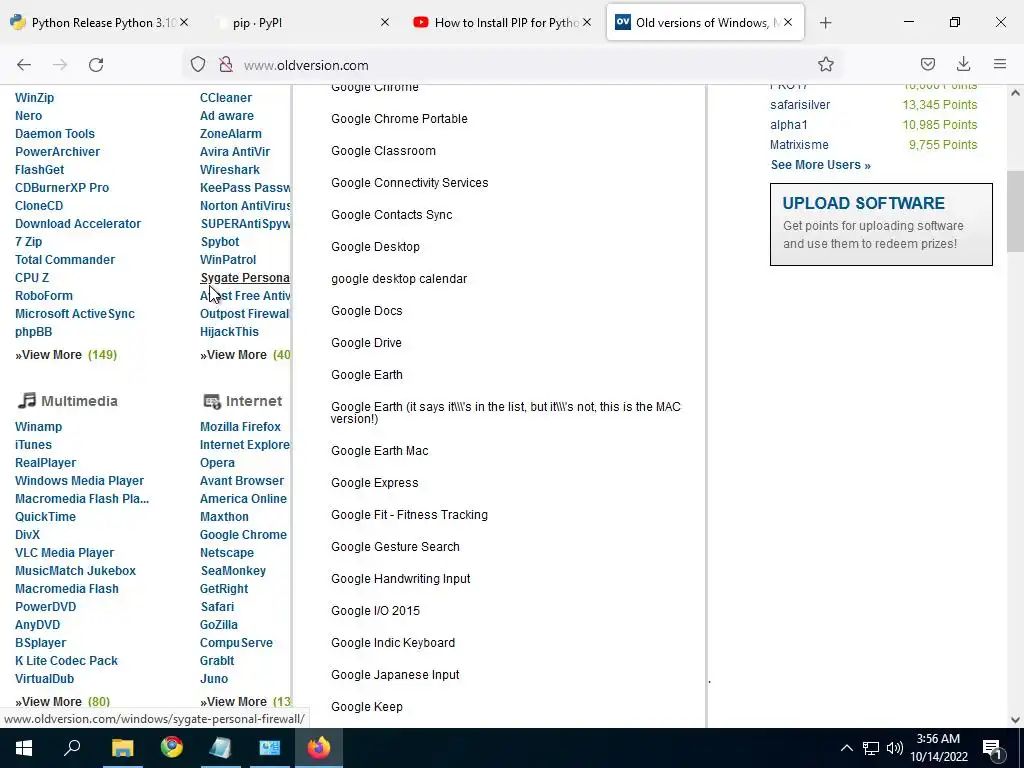Viewport: 1024px width, 768px height.
Task: Open the Windows Start menu
Action: (24, 748)
